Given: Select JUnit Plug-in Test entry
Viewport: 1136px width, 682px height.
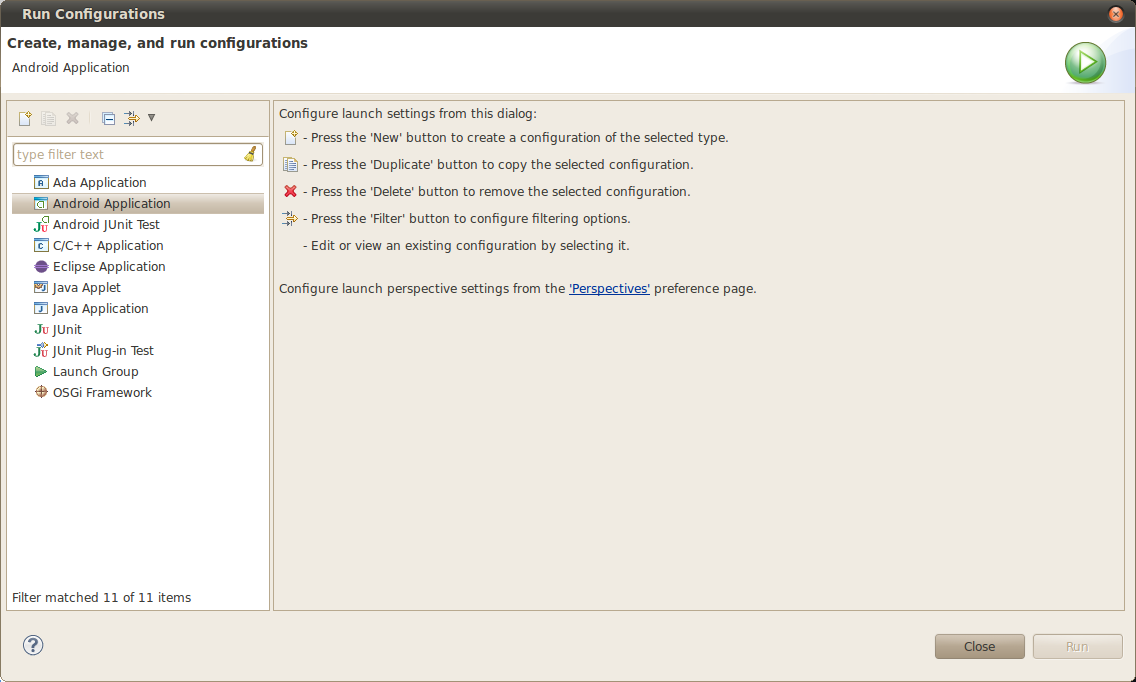Looking at the screenshot, I should 103,350.
